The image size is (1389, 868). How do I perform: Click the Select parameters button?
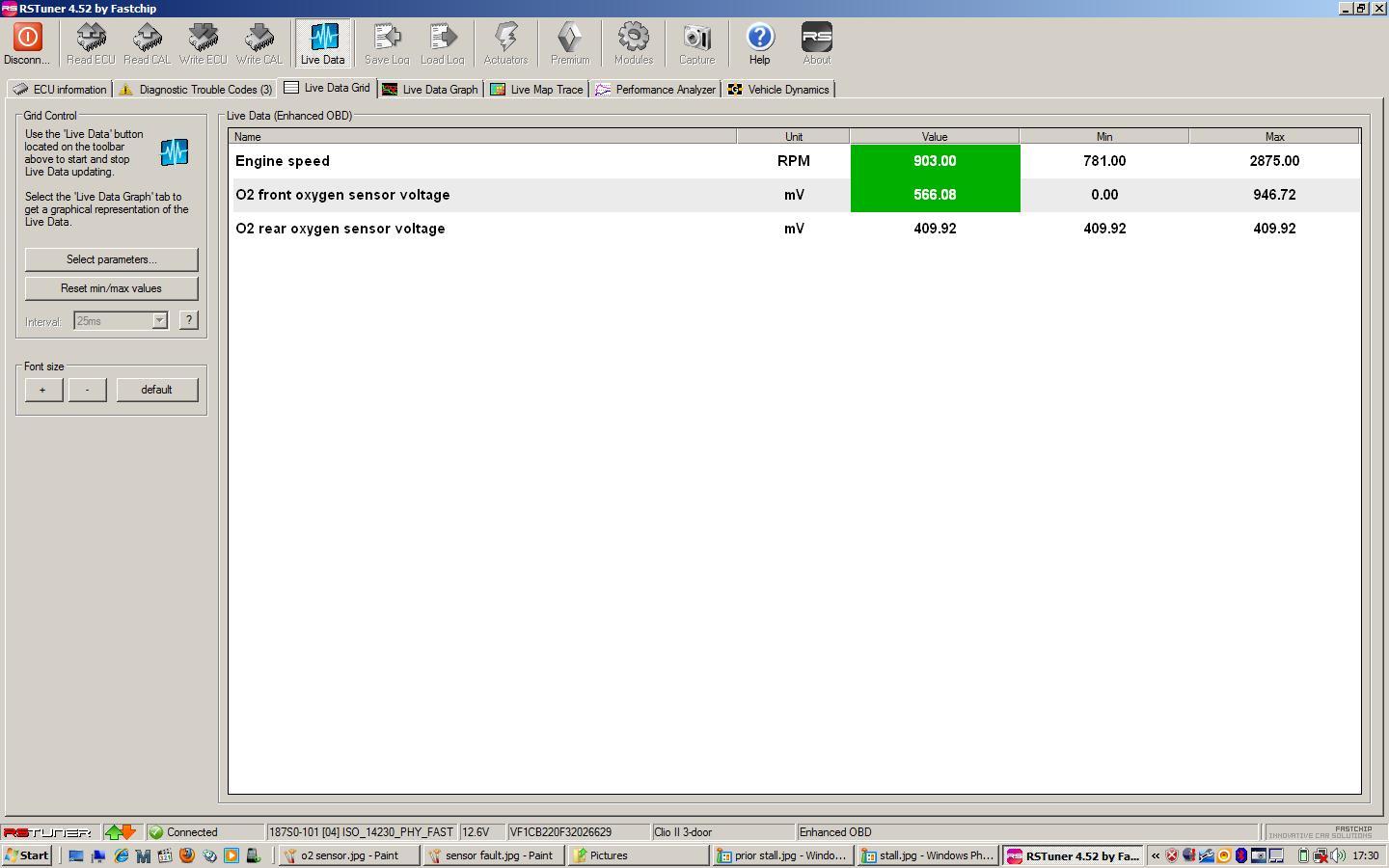pos(111,259)
